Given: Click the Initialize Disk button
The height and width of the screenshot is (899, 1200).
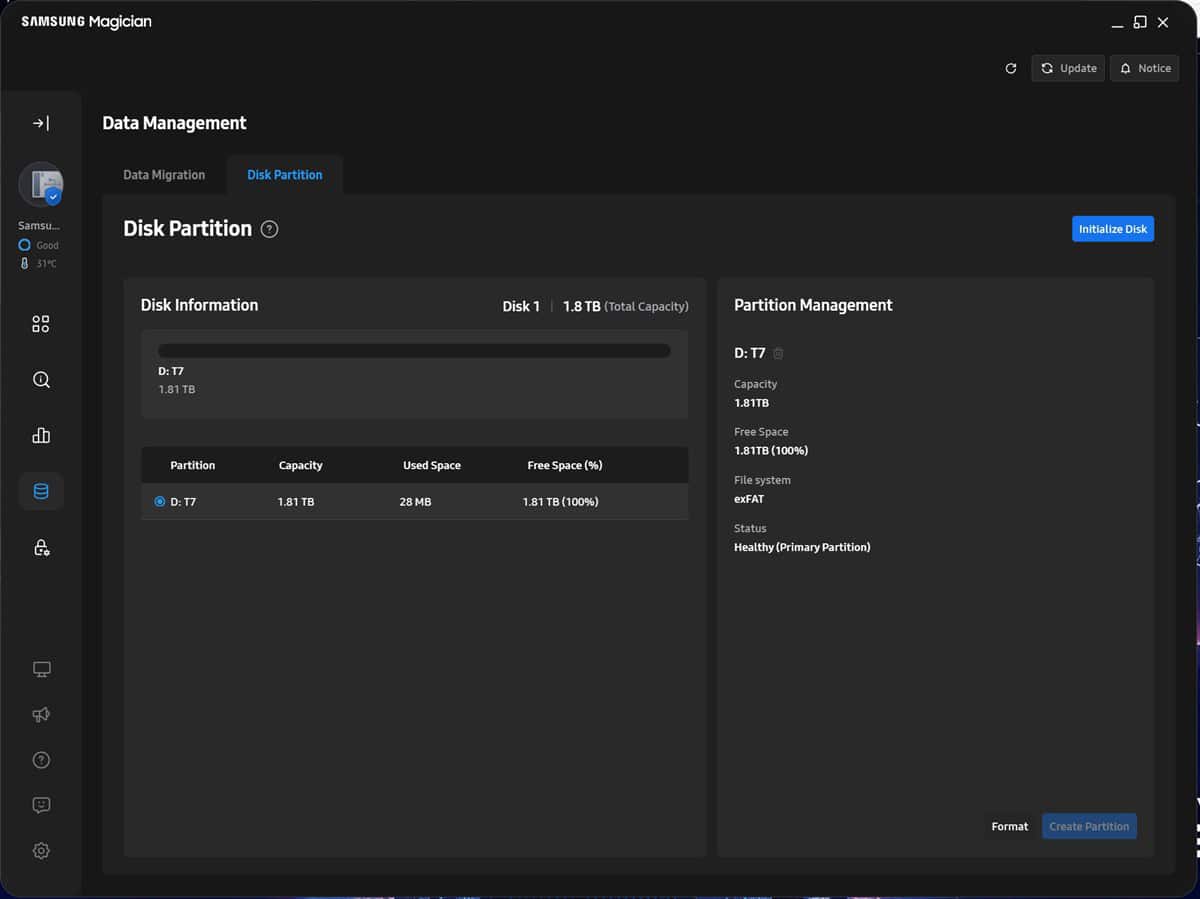Looking at the screenshot, I should click(1112, 229).
